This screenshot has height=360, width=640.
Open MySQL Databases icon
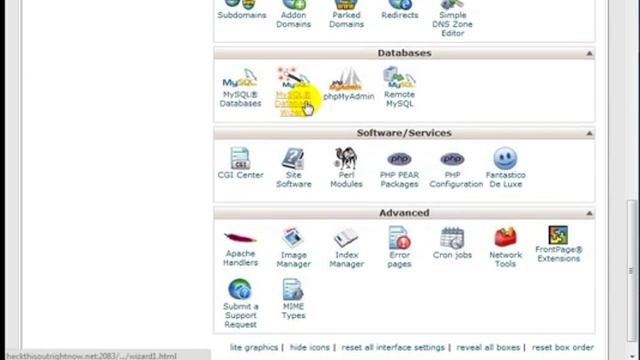pos(240,88)
